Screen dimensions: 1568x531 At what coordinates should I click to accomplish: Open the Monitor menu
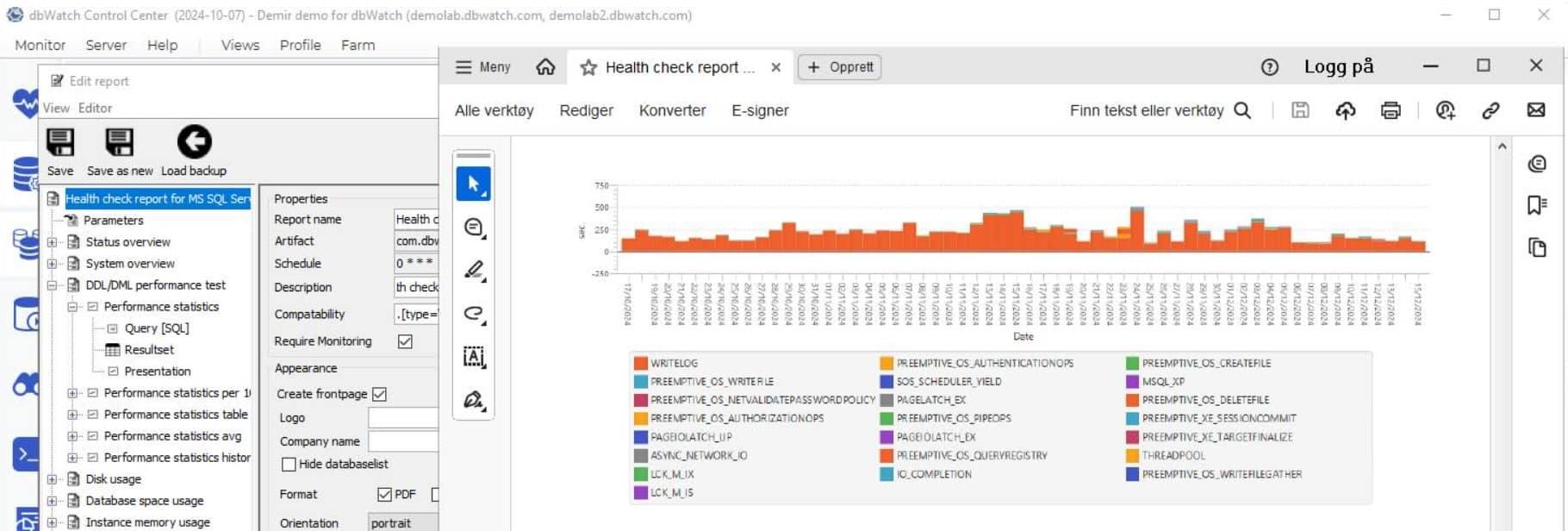pyautogui.click(x=40, y=46)
